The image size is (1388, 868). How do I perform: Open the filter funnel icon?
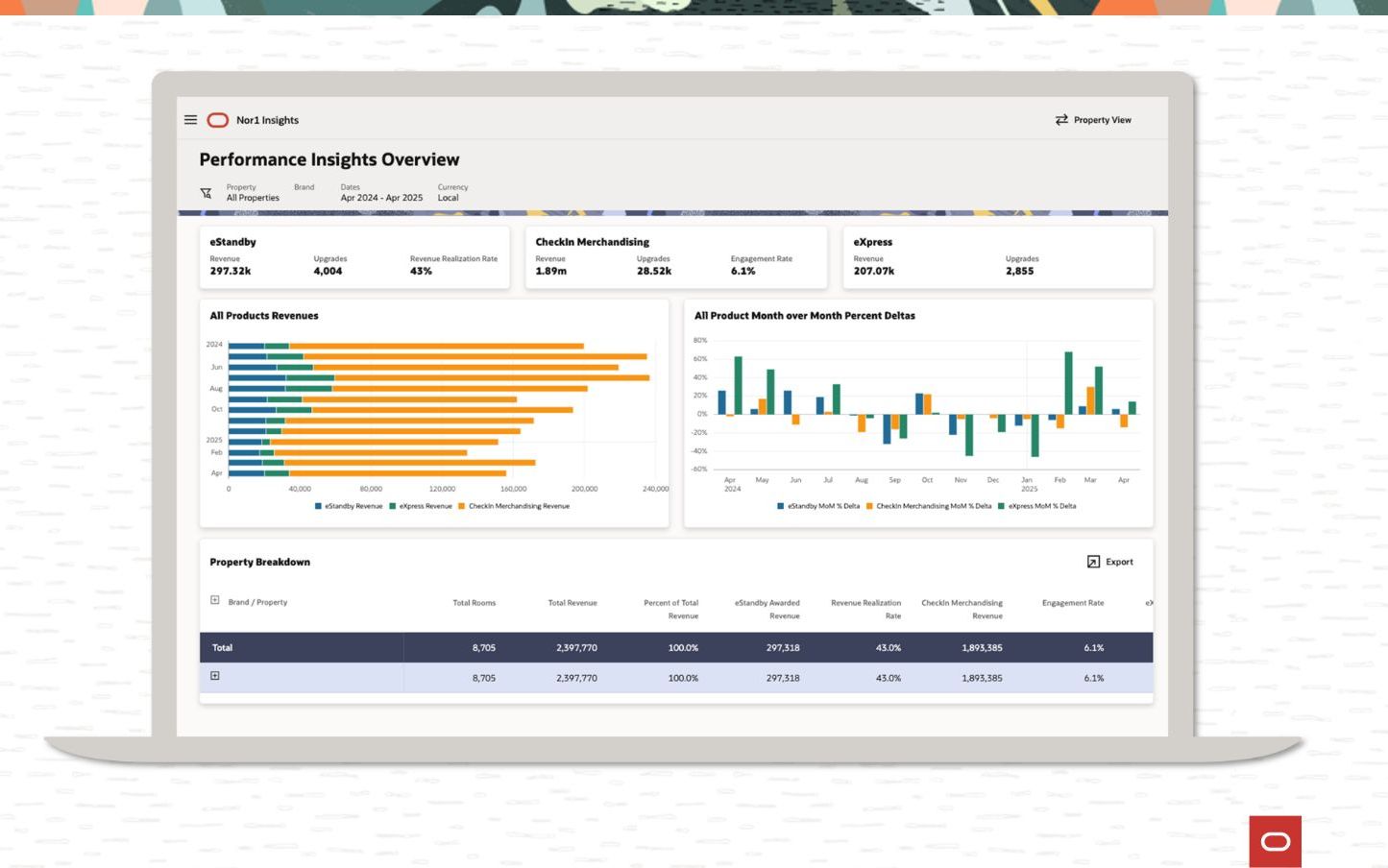click(206, 193)
